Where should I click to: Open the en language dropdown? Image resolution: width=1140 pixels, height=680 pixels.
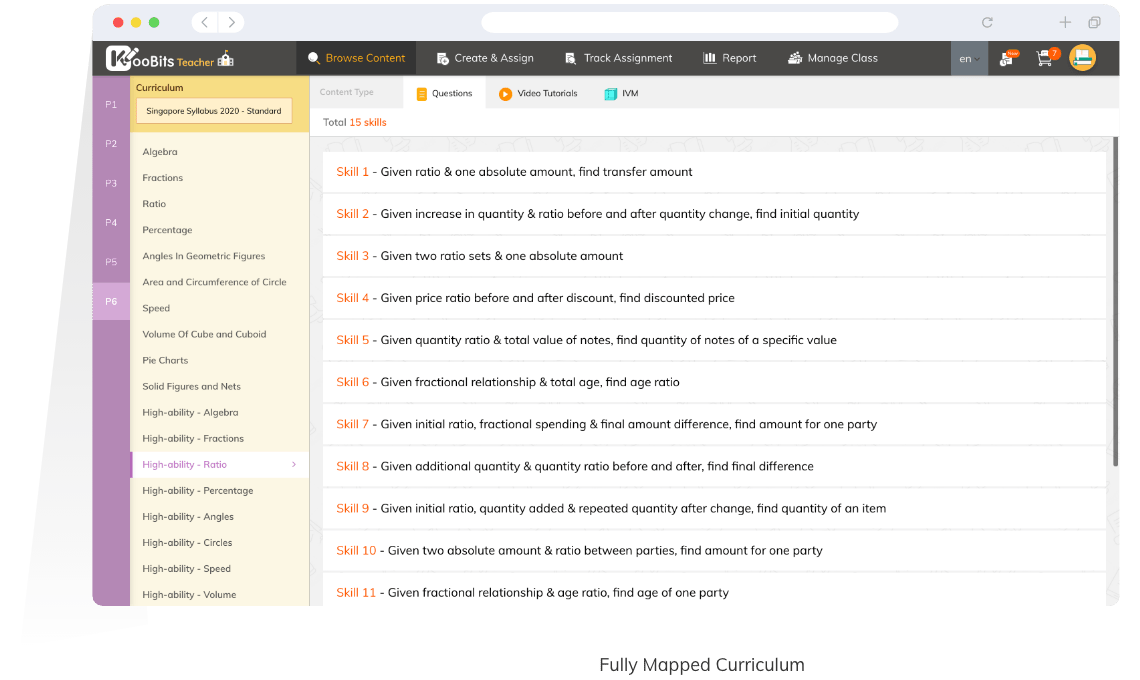969,58
